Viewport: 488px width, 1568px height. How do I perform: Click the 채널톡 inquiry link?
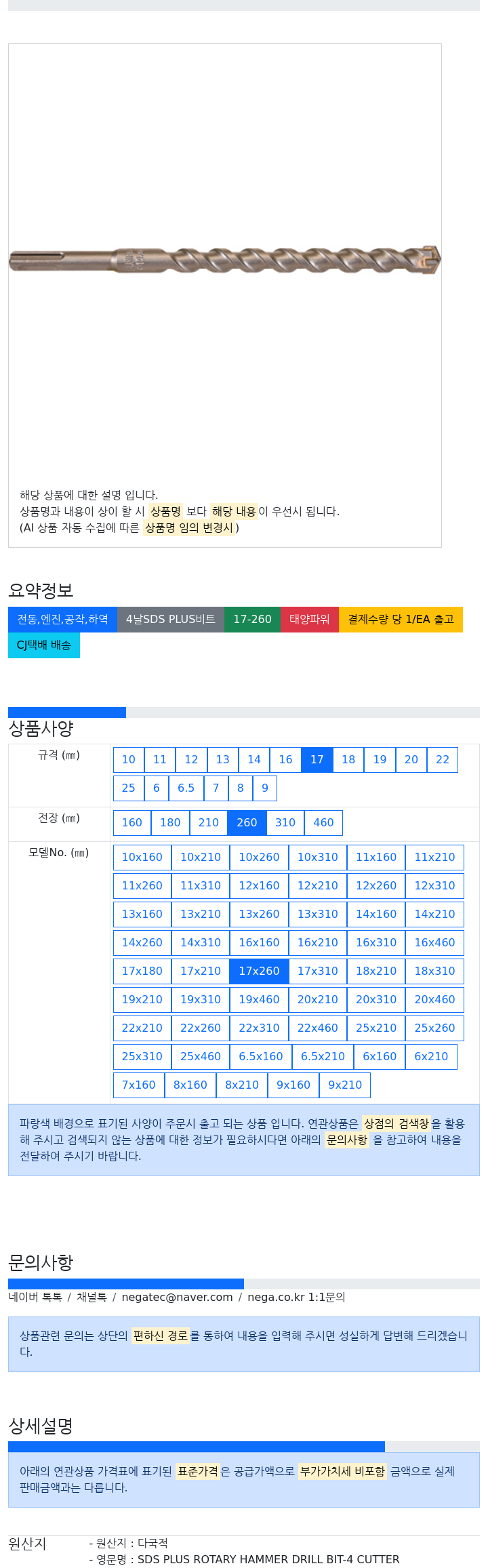point(91,1298)
